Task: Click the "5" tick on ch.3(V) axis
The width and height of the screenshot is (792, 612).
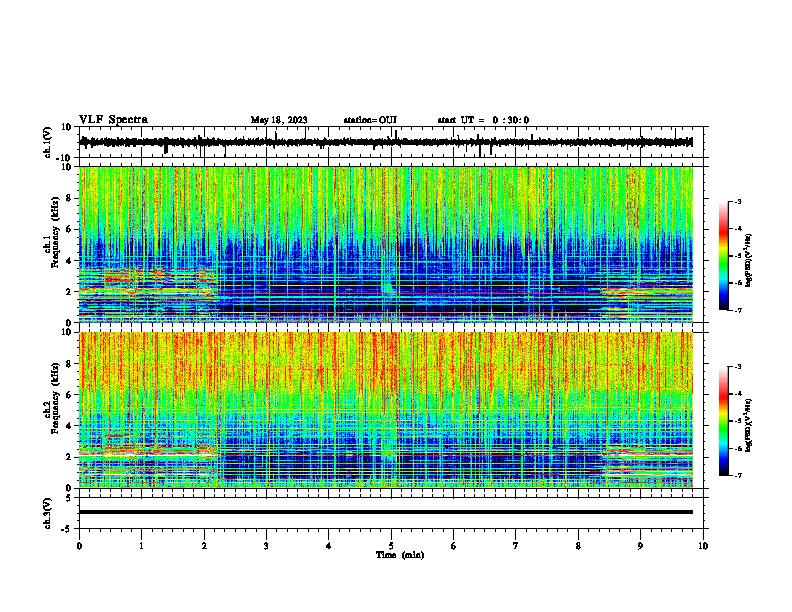Action: pyautogui.click(x=69, y=498)
